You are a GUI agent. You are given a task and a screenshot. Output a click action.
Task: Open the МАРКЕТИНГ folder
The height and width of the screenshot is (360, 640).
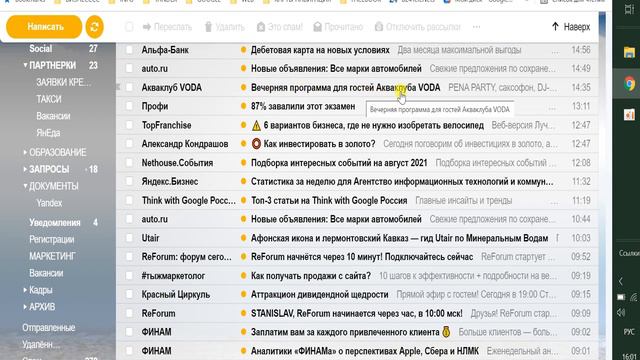coord(52,256)
